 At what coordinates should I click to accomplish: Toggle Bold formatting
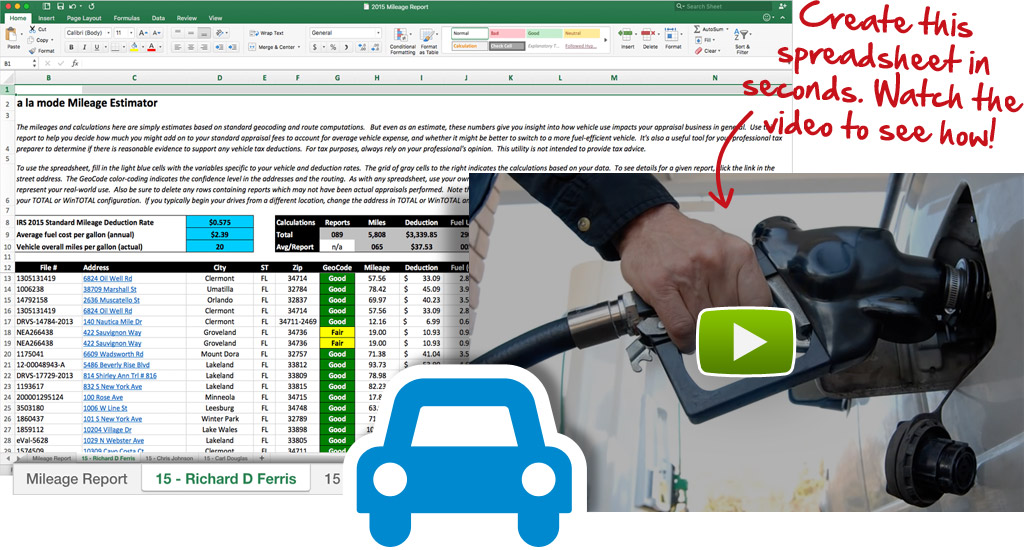point(71,47)
